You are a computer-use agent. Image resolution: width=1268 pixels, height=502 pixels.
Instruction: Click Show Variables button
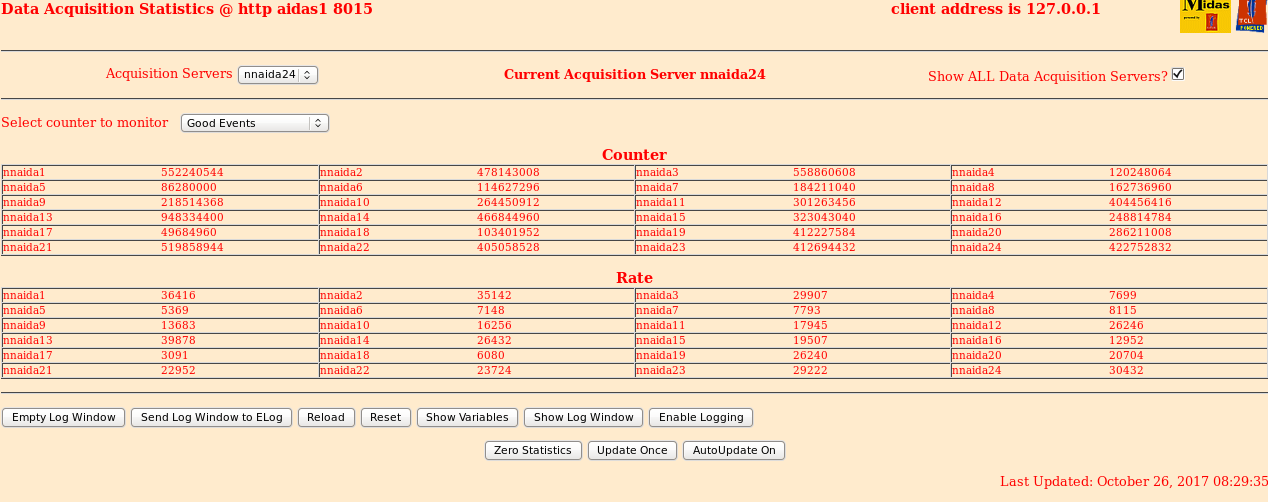coord(467,417)
